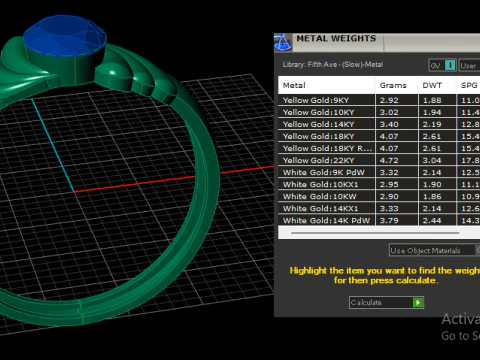
Task: Click the 1.94 DWT value
Action: point(432,112)
